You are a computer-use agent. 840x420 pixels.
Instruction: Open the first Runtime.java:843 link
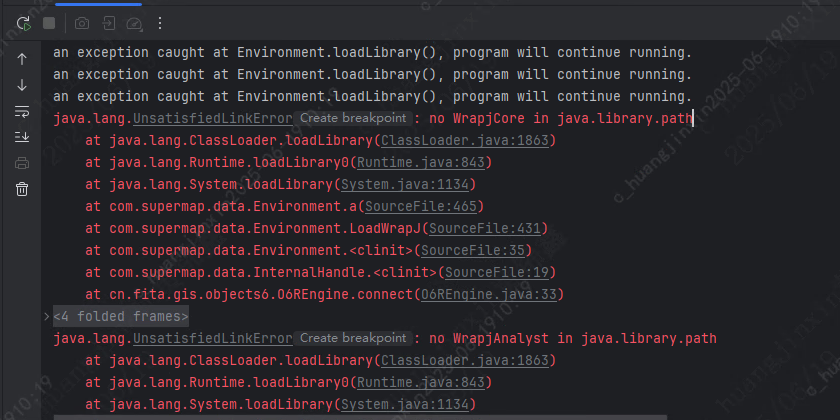pyautogui.click(x=421, y=162)
